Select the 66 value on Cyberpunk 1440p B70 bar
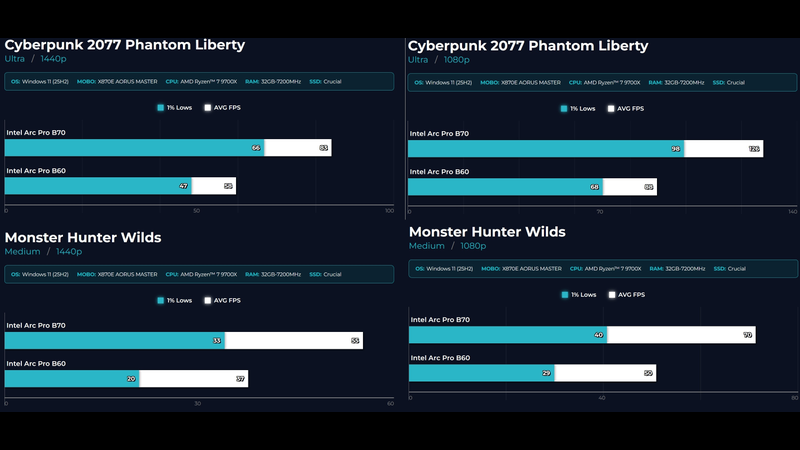The image size is (800, 450). tap(256, 148)
